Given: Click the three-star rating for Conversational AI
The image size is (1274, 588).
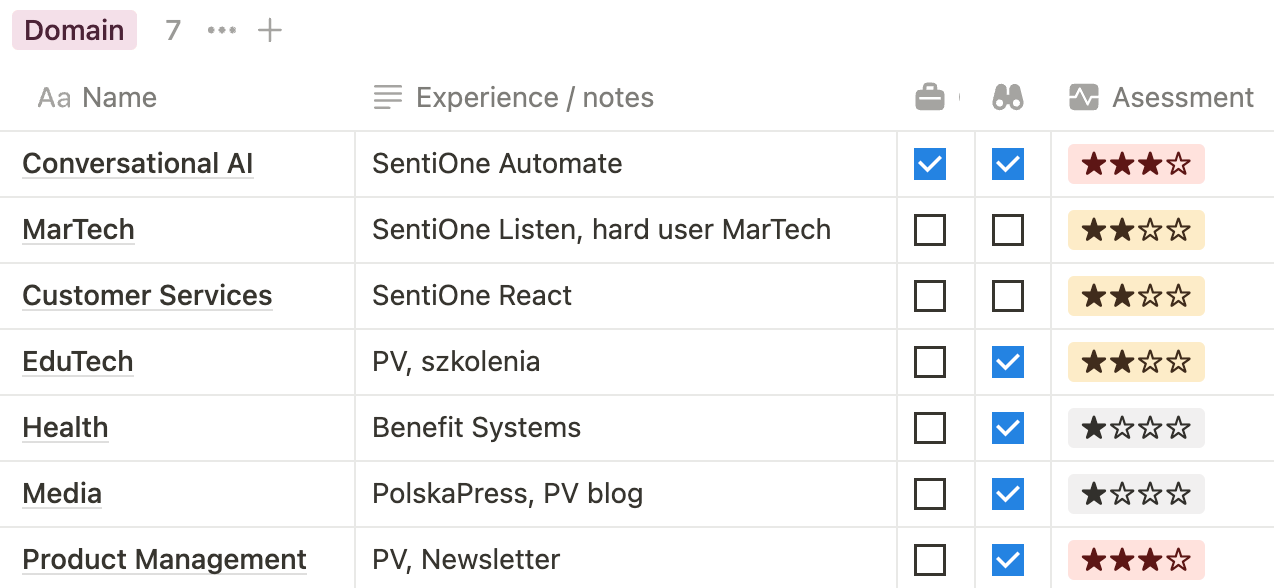Looking at the screenshot, I should tap(1136, 164).
